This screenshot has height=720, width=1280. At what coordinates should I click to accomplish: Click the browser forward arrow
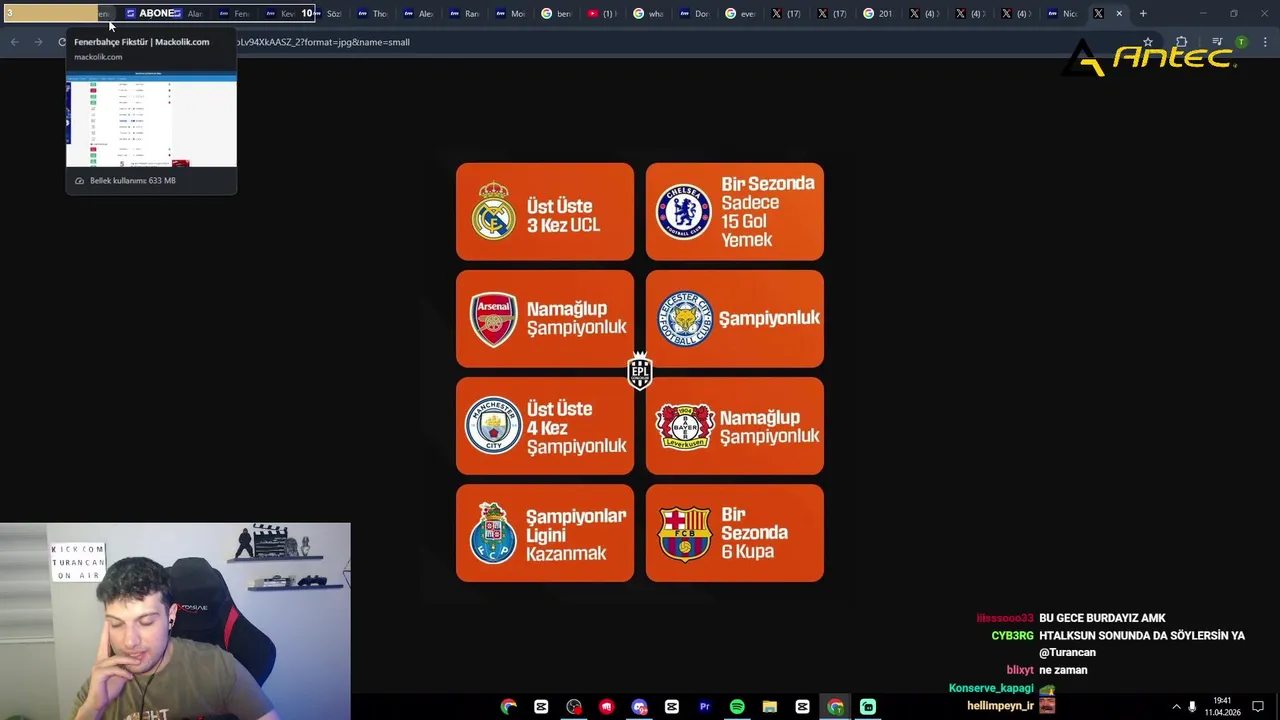[38, 42]
